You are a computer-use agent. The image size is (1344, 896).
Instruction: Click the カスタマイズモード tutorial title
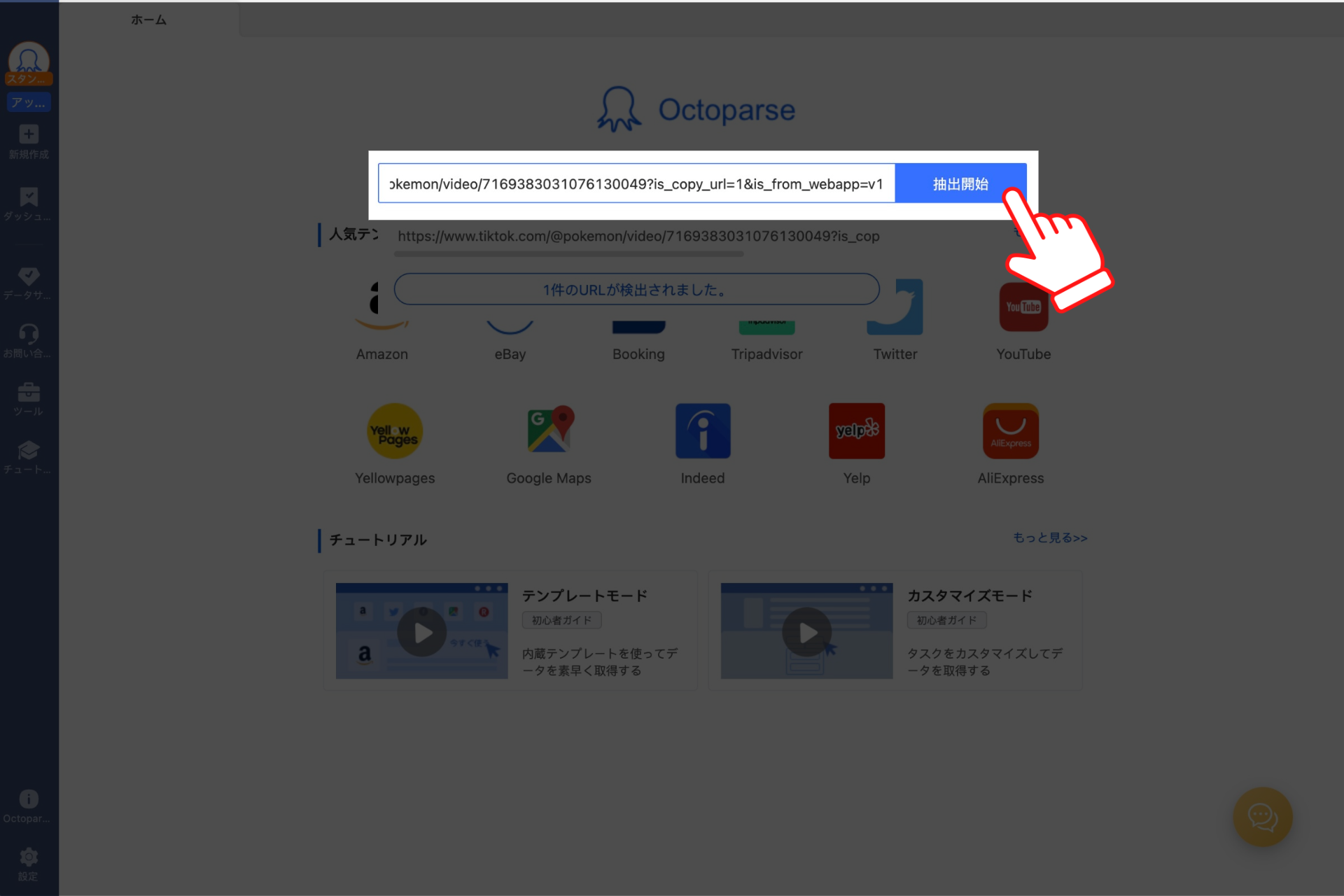(x=969, y=596)
